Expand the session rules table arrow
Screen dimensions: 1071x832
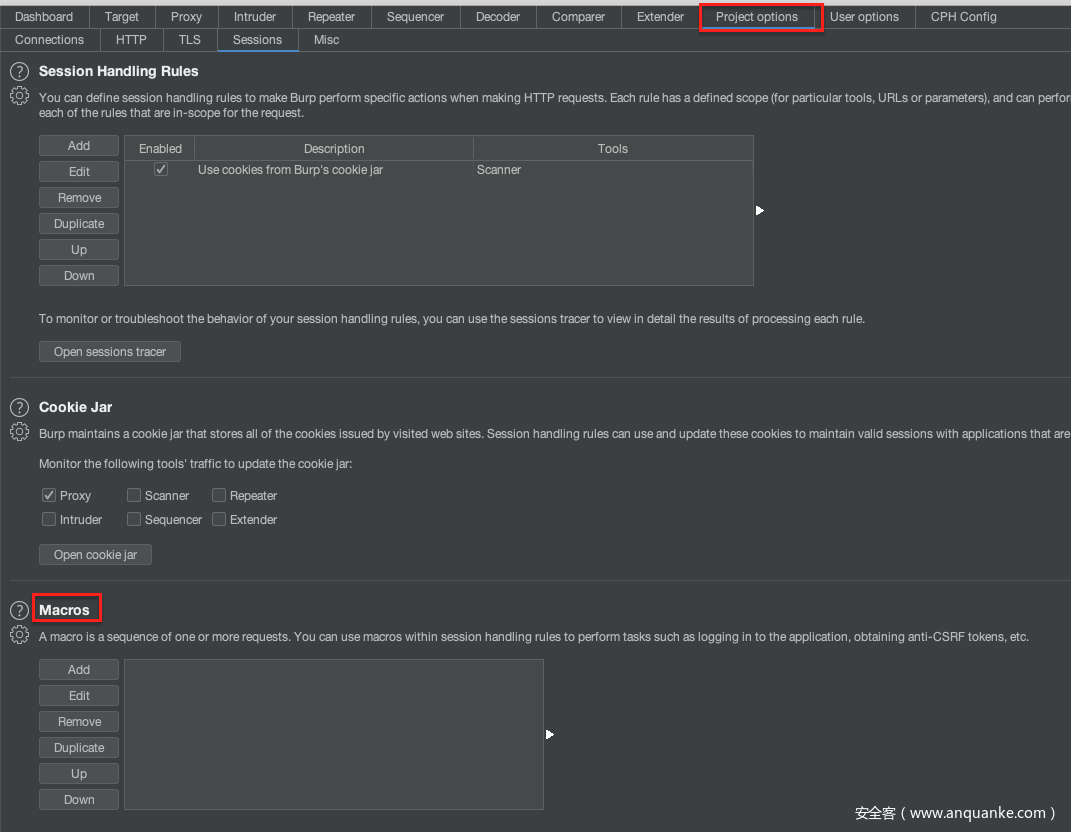tap(760, 211)
